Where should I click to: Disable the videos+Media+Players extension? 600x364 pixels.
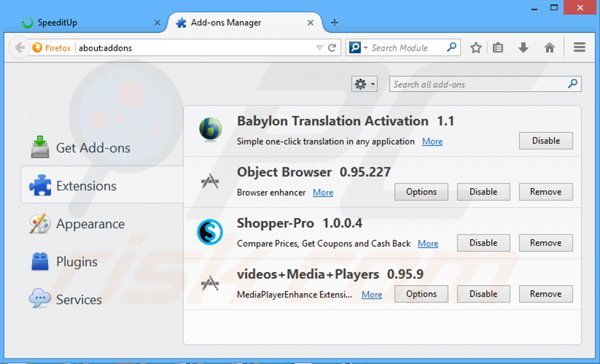483,294
